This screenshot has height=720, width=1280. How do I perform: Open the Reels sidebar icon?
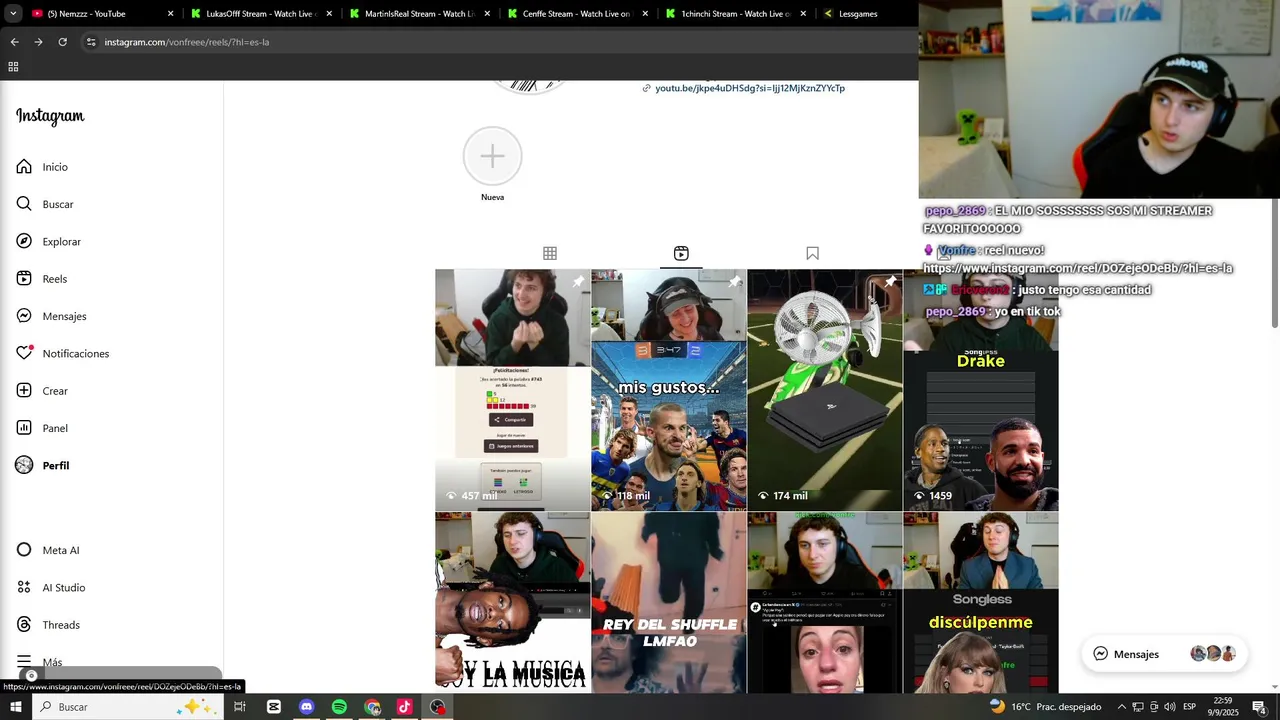click(x=24, y=279)
